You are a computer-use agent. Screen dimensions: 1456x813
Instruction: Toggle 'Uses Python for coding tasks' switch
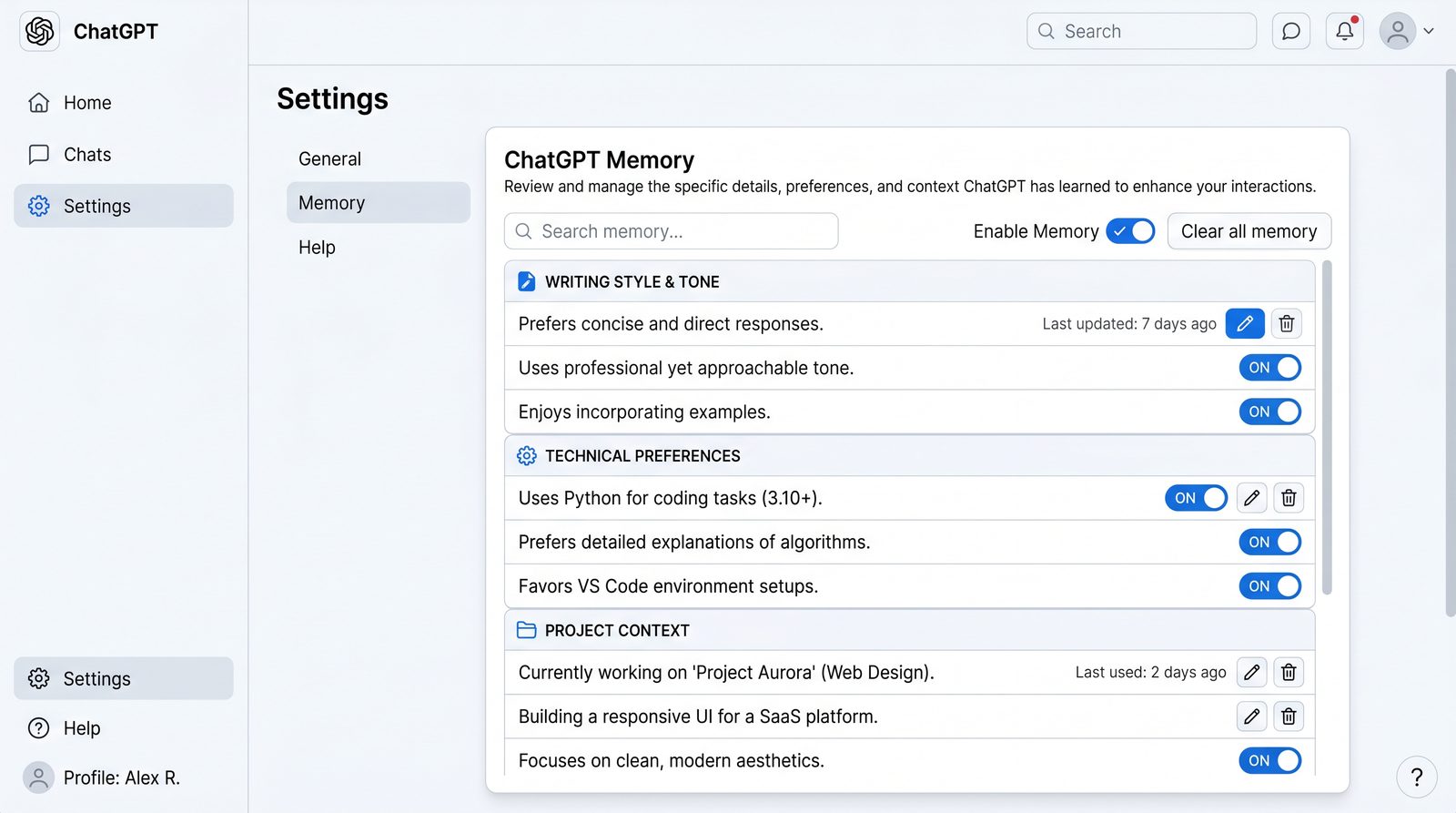(x=1196, y=498)
